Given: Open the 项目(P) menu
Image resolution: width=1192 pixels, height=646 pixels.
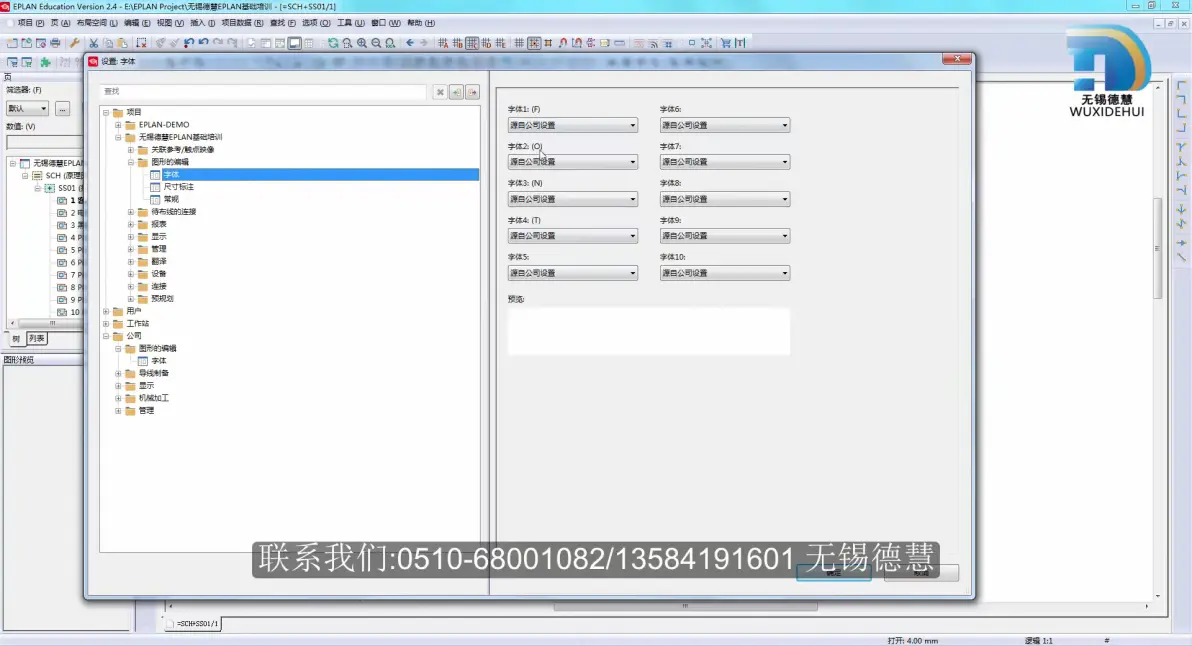Looking at the screenshot, I should [x=30, y=23].
